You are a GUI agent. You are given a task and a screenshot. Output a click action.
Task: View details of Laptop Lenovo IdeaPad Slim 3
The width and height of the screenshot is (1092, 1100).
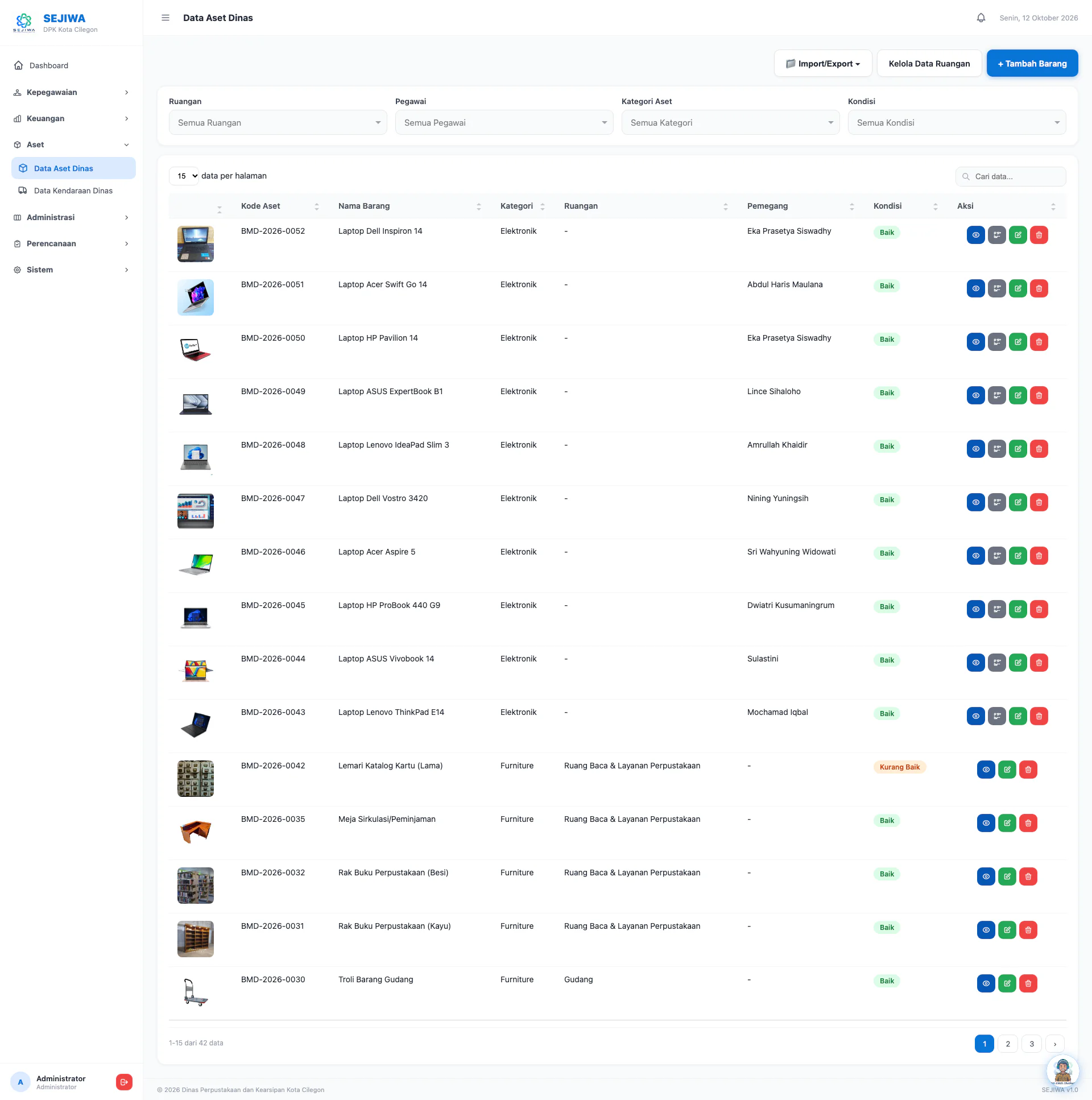975,449
